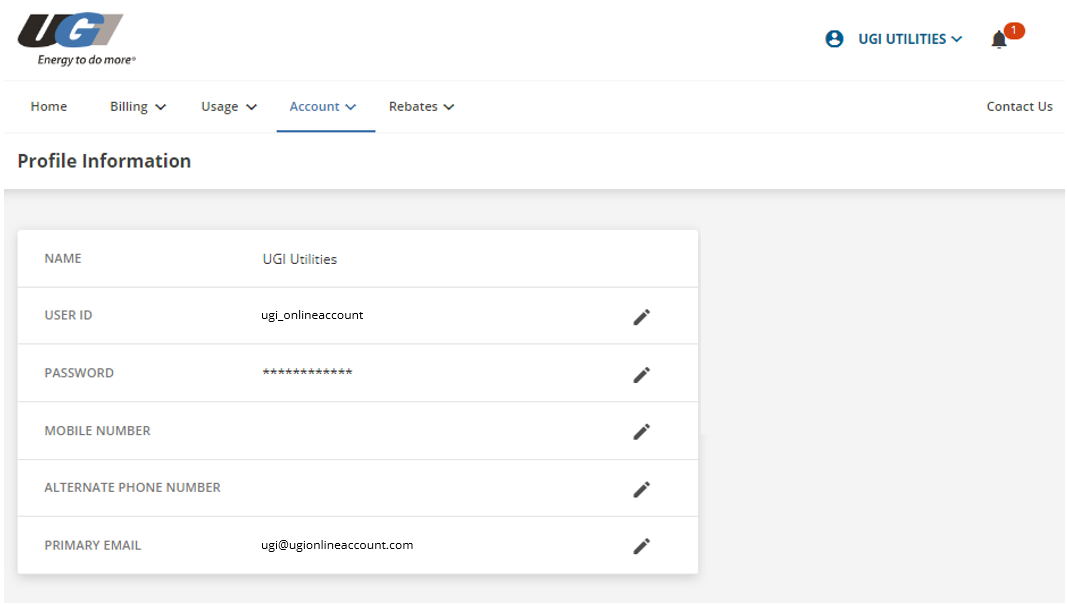Edit the User ID with pencil icon

(x=642, y=317)
